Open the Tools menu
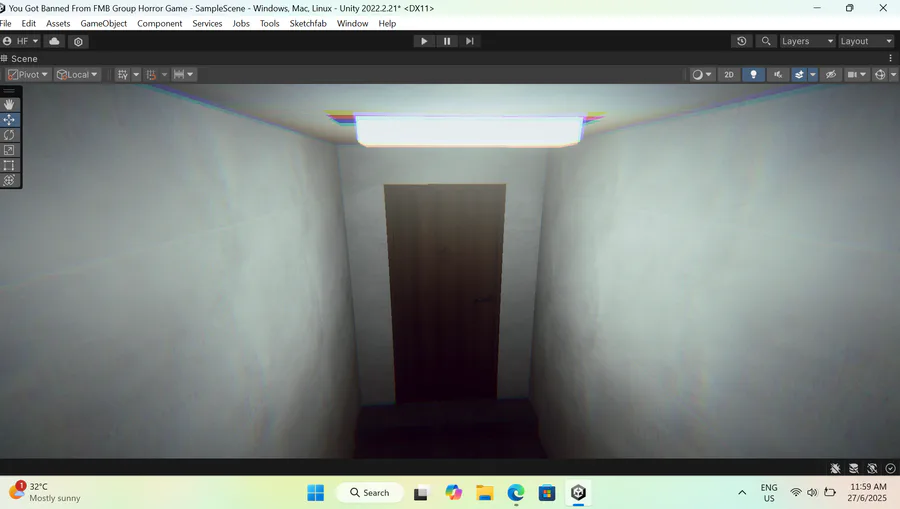This screenshot has height=509, width=900. point(269,24)
